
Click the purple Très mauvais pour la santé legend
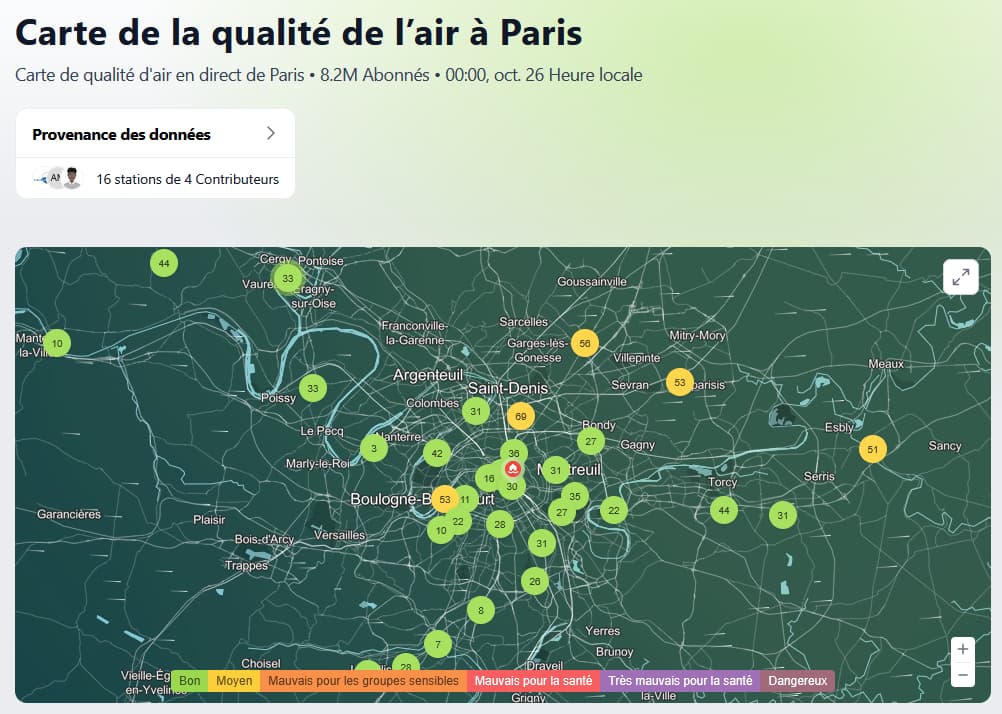click(x=680, y=681)
